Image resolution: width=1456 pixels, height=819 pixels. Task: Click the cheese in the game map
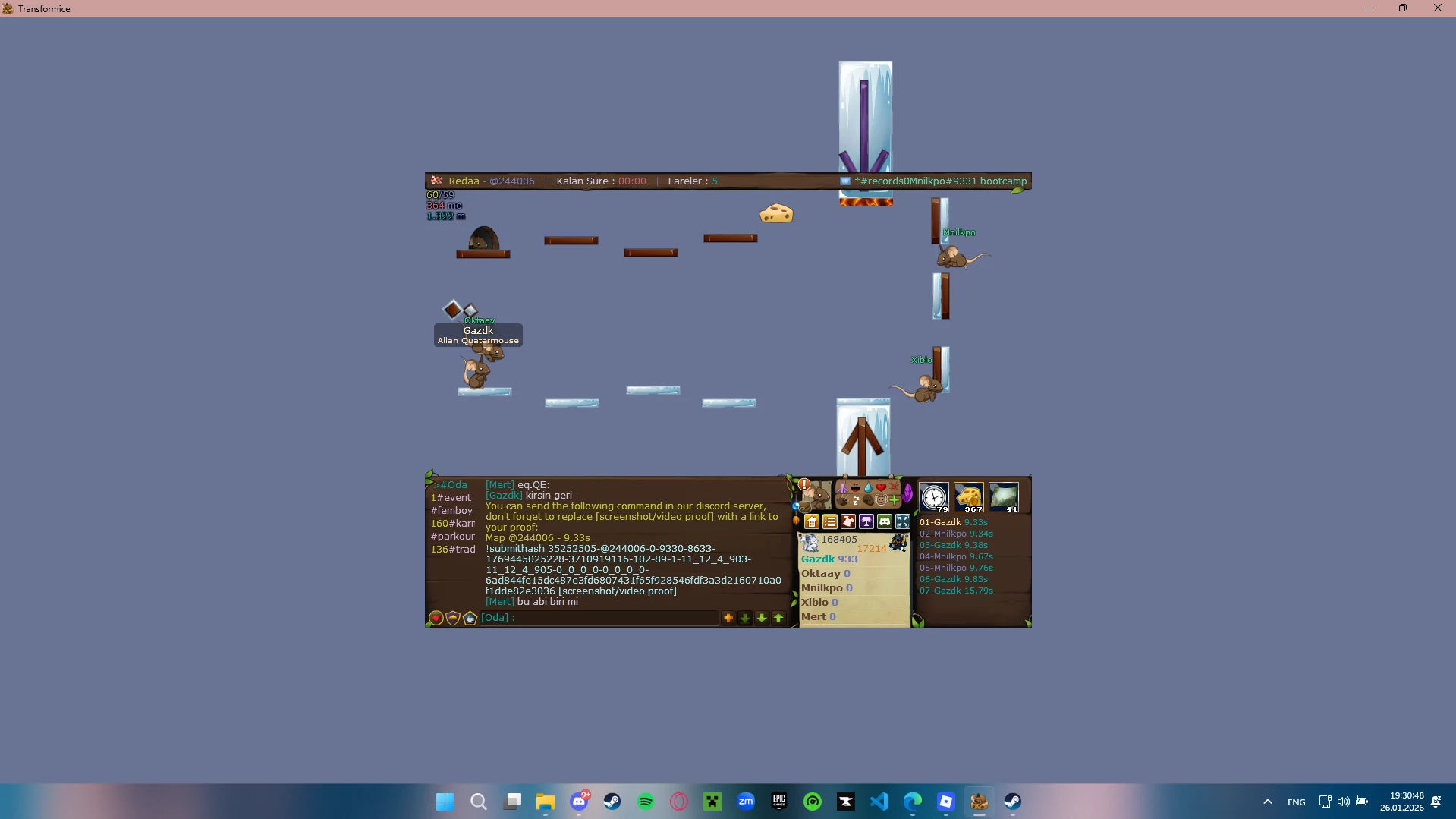(x=776, y=213)
